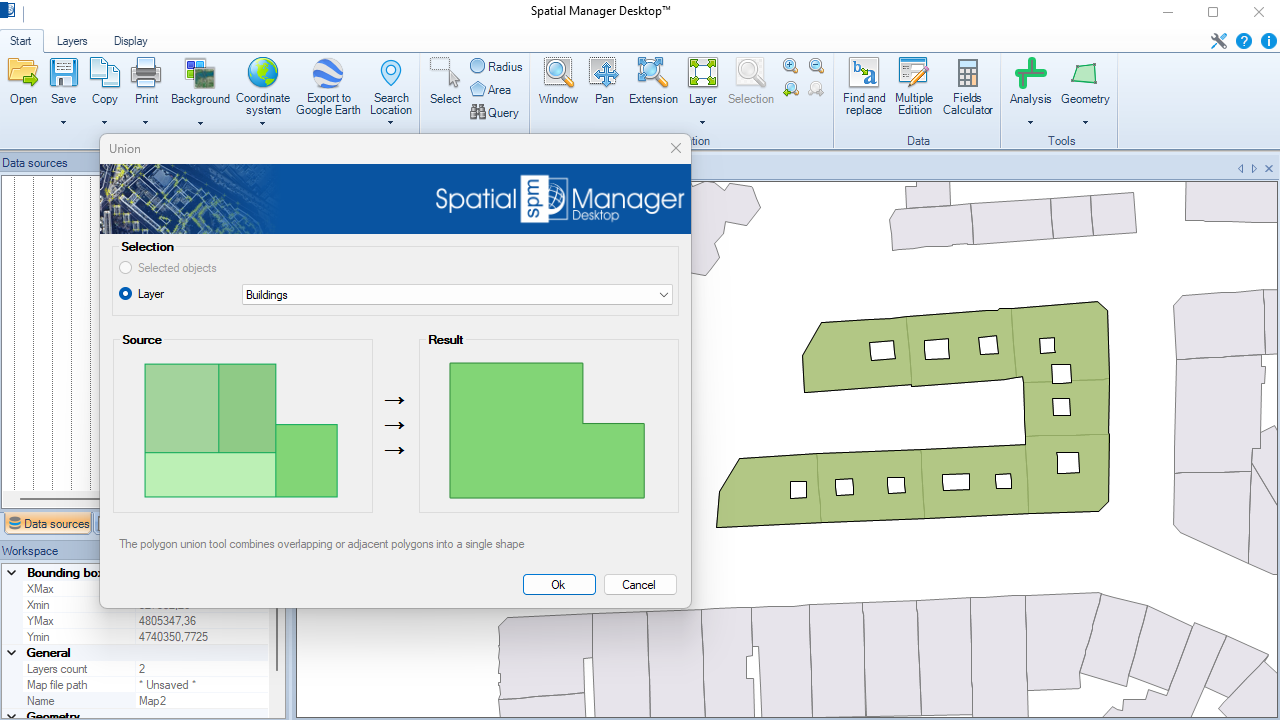Zoom to Extension tool

[x=653, y=73]
